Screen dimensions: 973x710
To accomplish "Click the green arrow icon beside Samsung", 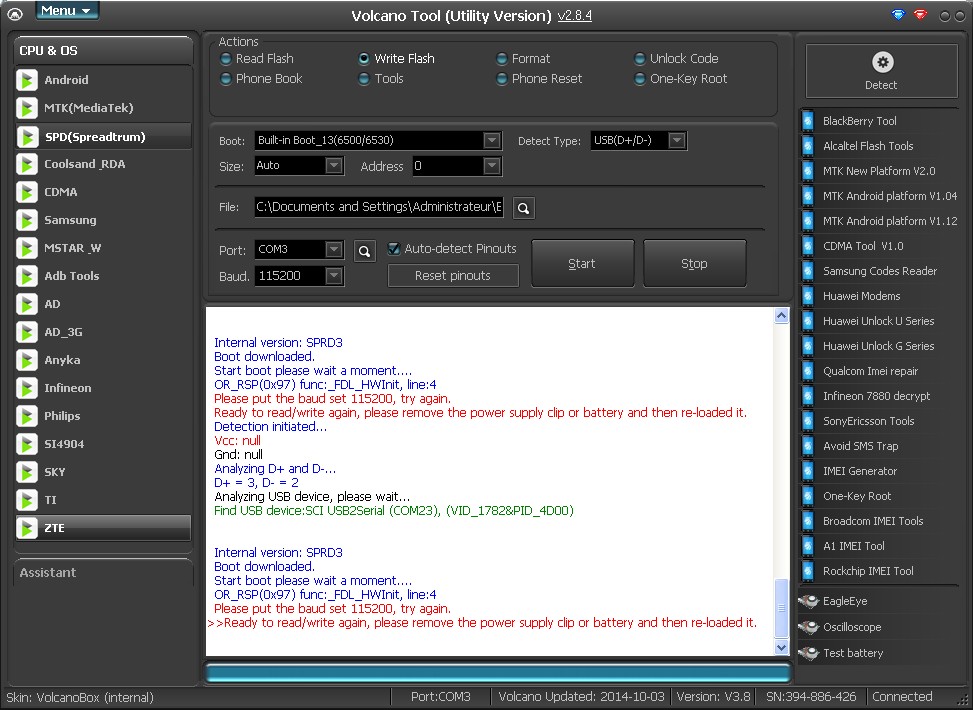I will click(x=27, y=220).
